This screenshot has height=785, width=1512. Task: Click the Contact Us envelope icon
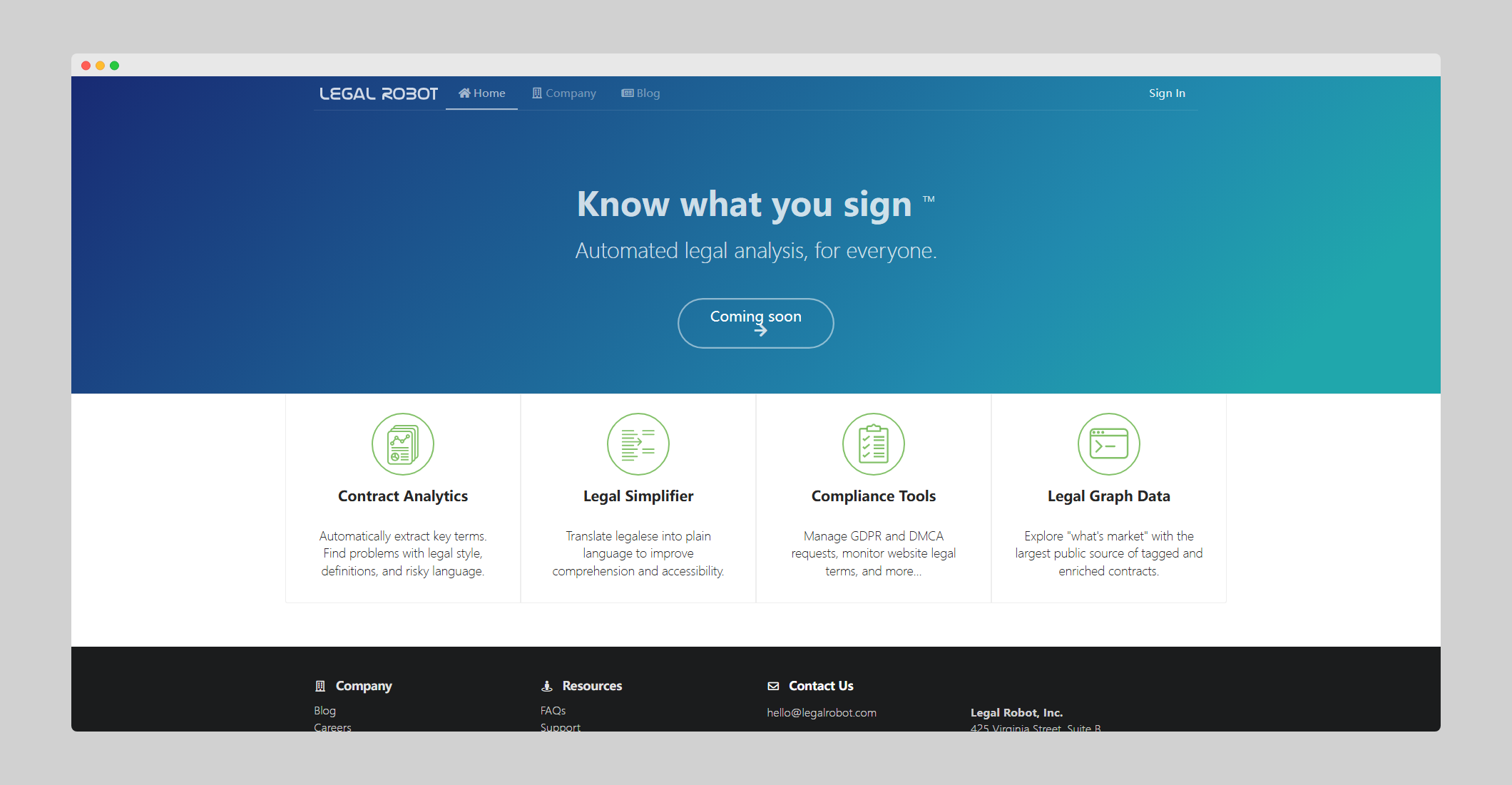(773, 686)
